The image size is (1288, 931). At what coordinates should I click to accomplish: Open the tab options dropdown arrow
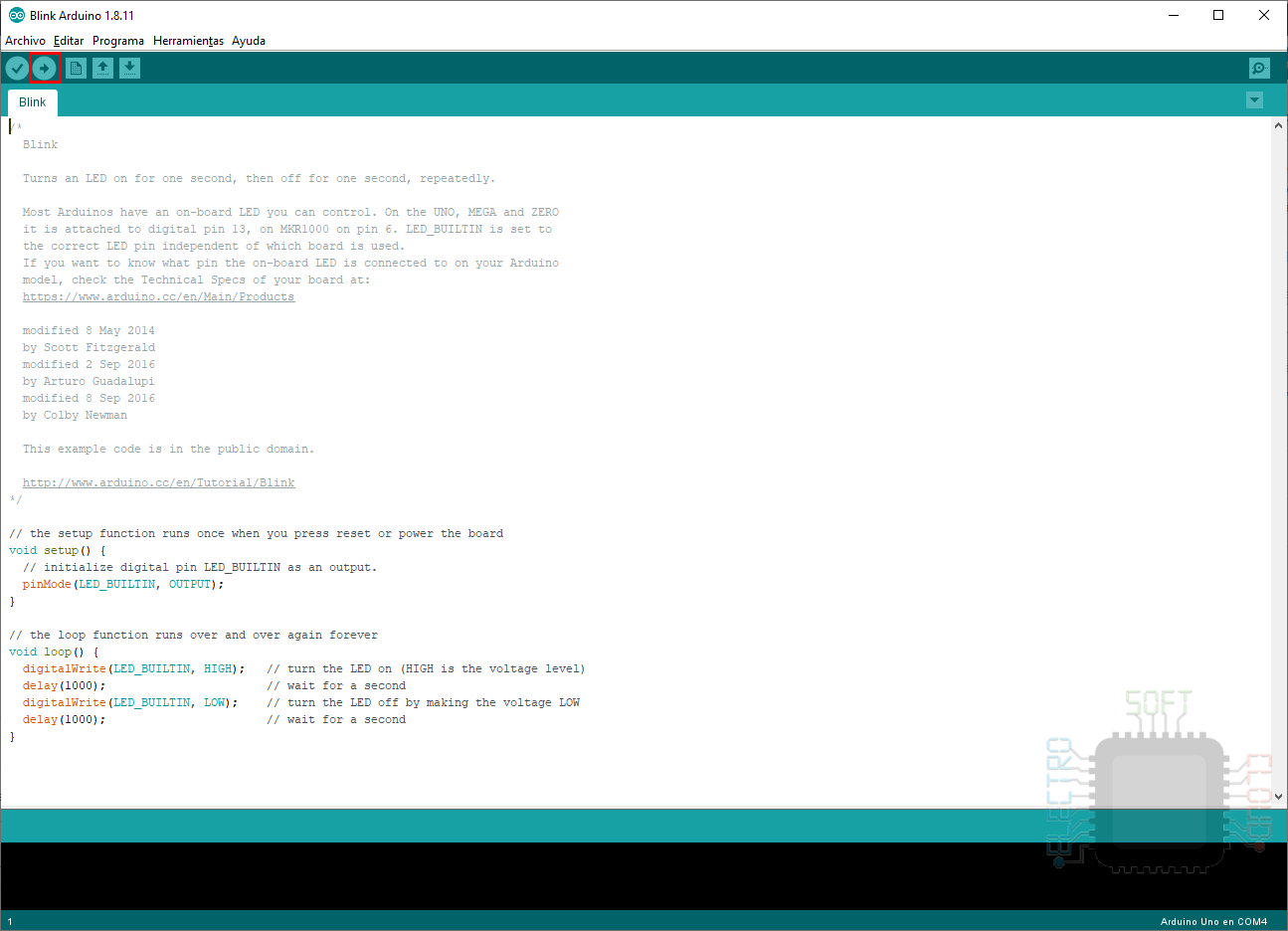click(1254, 100)
